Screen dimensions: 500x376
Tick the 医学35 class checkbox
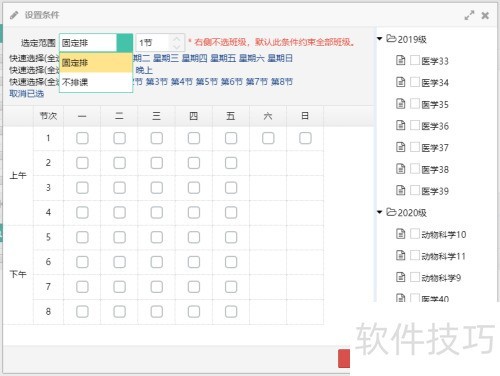point(415,104)
